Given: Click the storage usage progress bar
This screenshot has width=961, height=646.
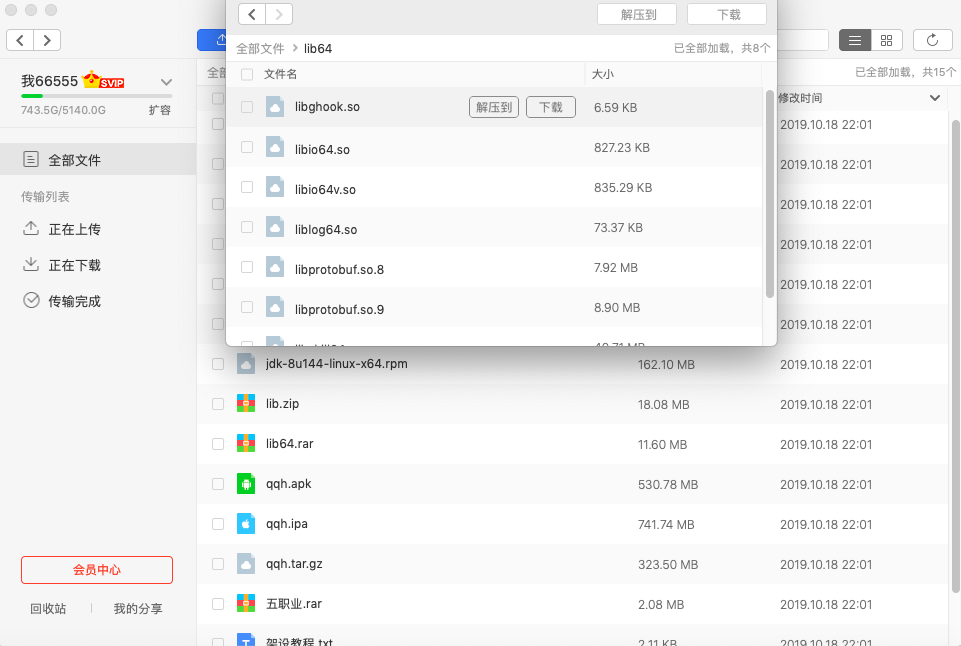Looking at the screenshot, I should [96, 96].
